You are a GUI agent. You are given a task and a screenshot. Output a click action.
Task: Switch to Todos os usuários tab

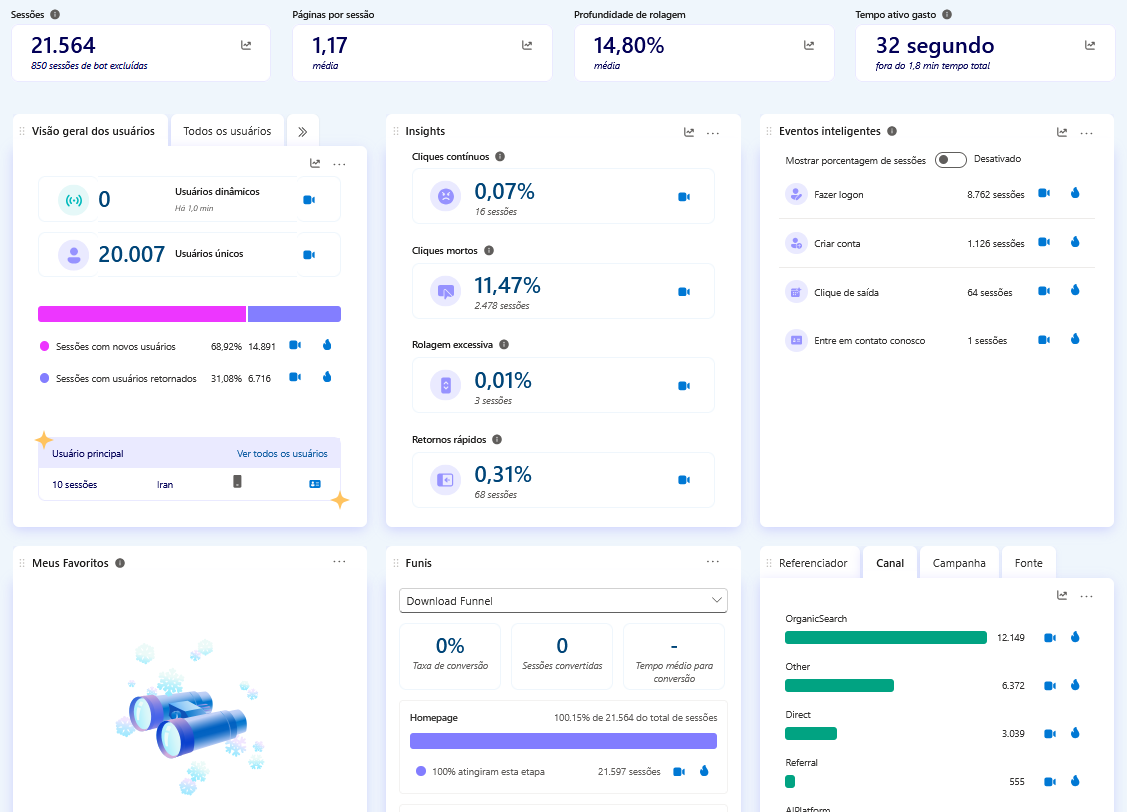pyautogui.click(x=227, y=131)
